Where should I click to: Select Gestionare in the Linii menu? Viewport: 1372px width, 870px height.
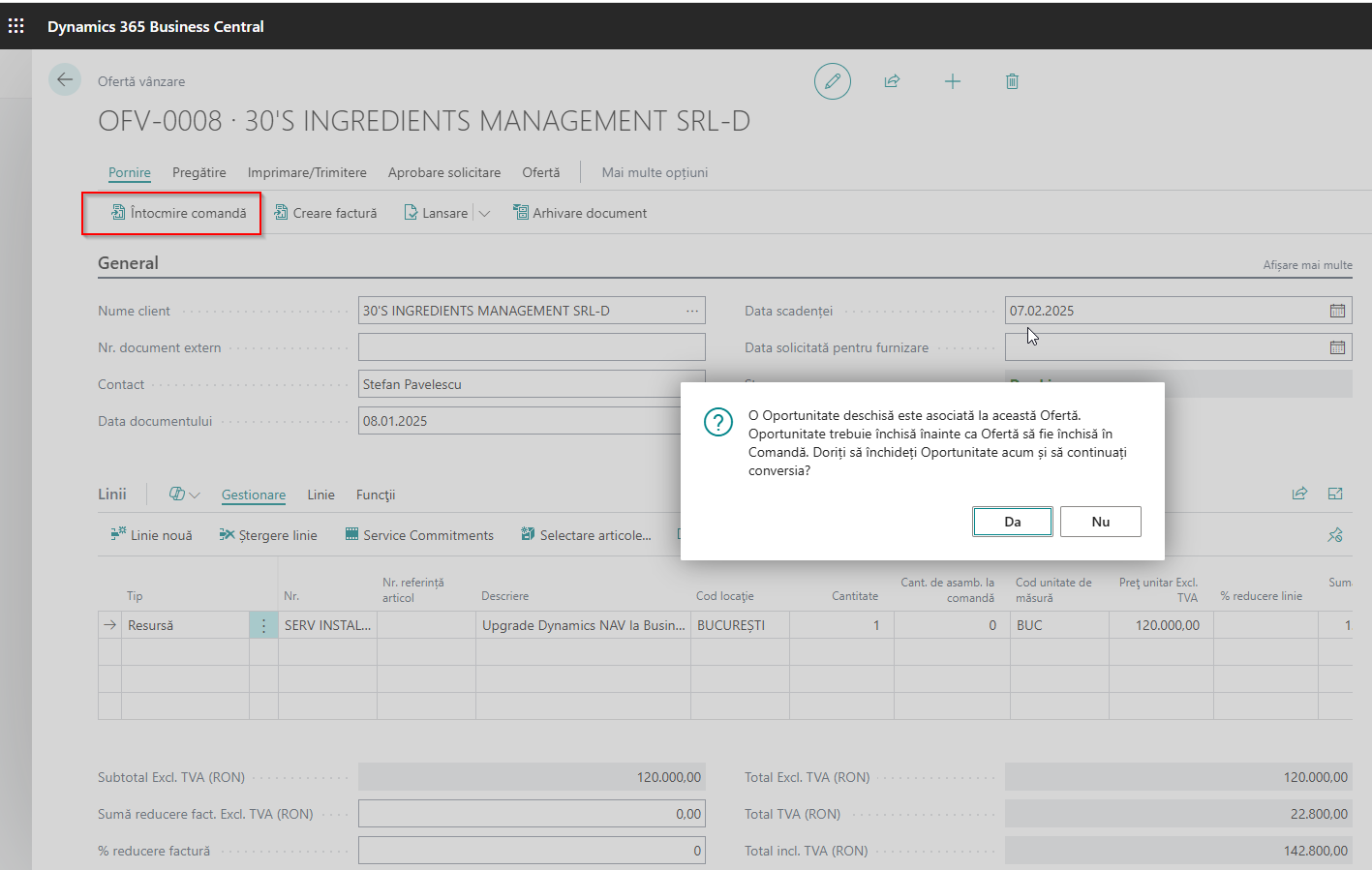254,495
